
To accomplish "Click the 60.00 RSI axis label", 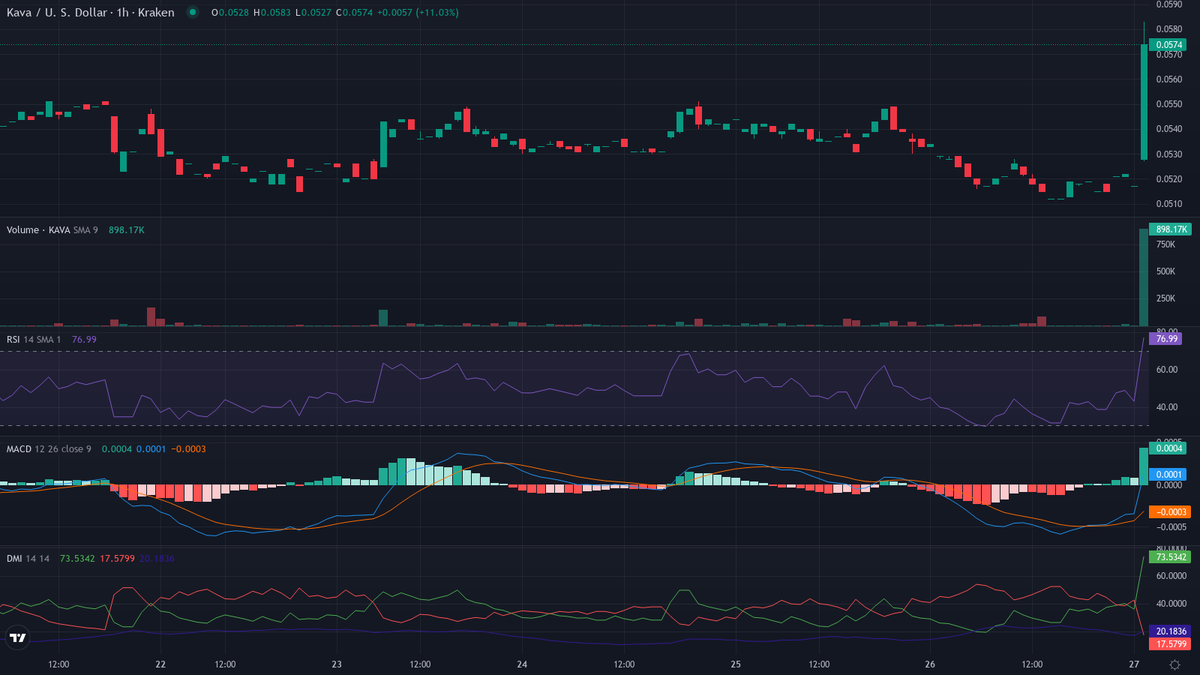I will pyautogui.click(x=1167, y=369).
